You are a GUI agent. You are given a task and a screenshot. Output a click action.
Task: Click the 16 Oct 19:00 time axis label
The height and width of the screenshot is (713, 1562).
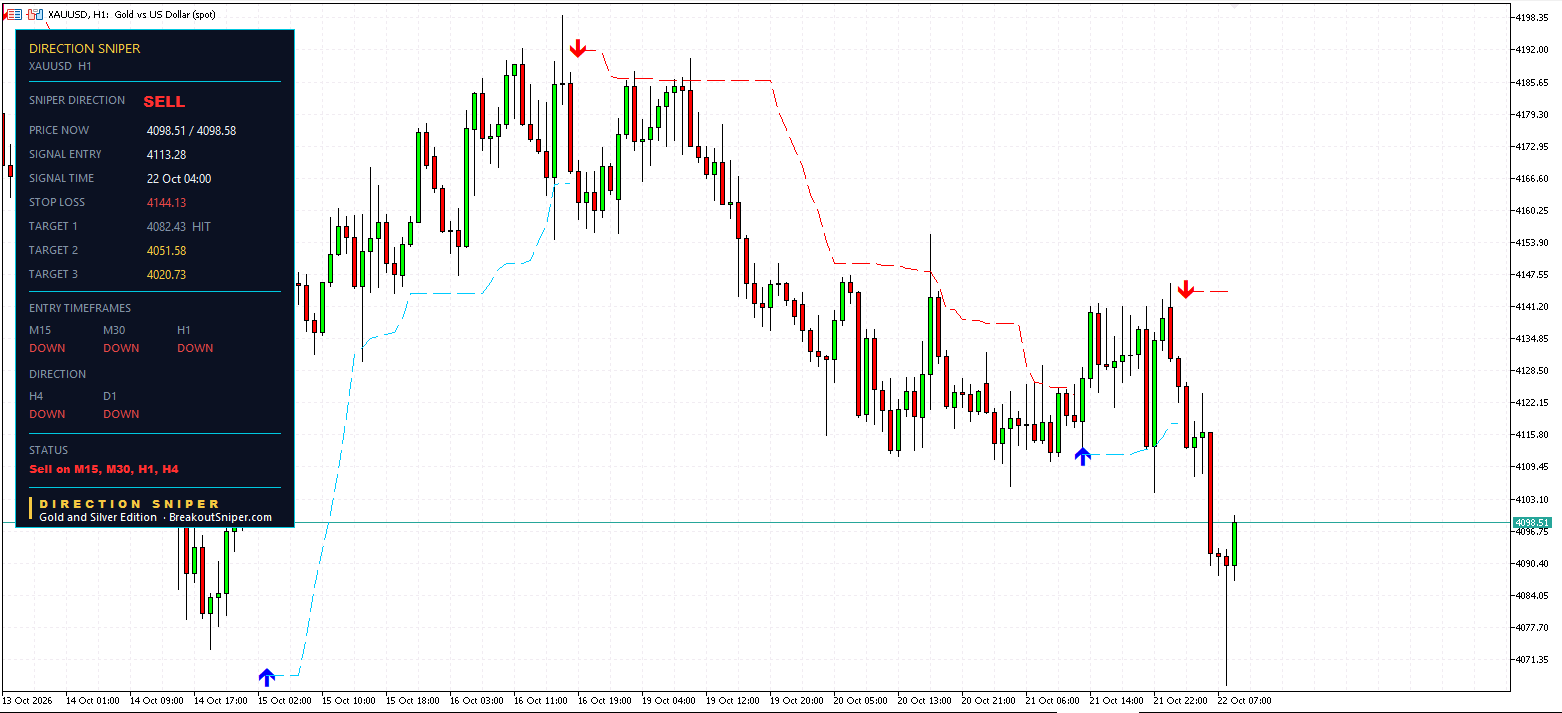[x=605, y=700]
